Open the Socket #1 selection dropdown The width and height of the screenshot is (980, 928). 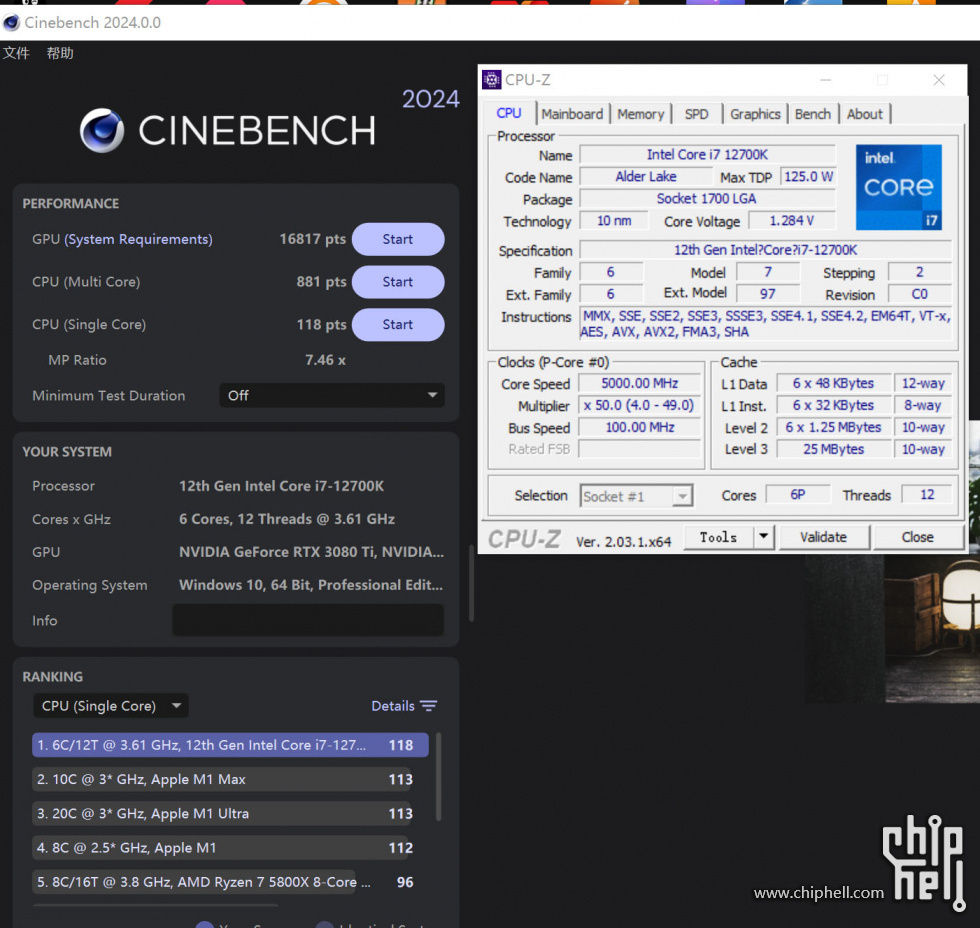636,497
